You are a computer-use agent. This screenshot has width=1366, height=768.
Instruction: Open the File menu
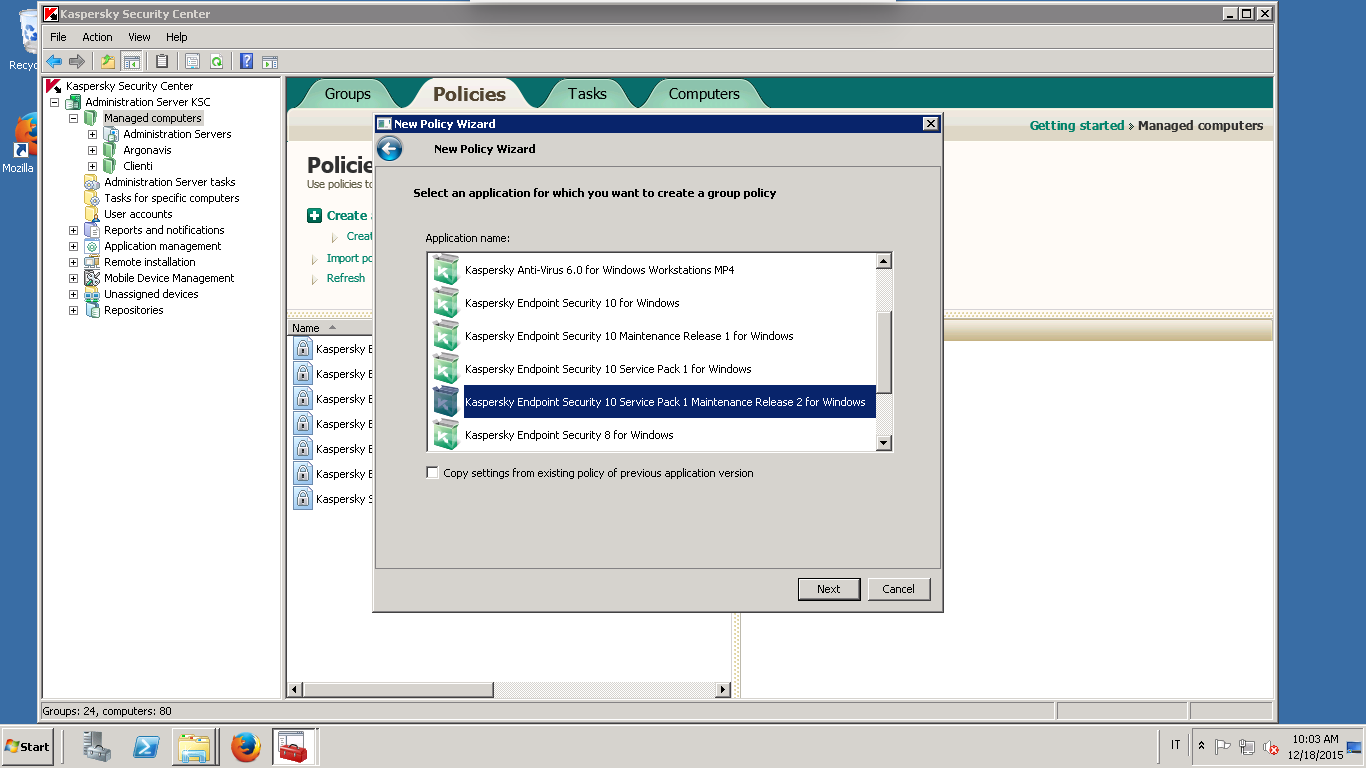(x=58, y=37)
